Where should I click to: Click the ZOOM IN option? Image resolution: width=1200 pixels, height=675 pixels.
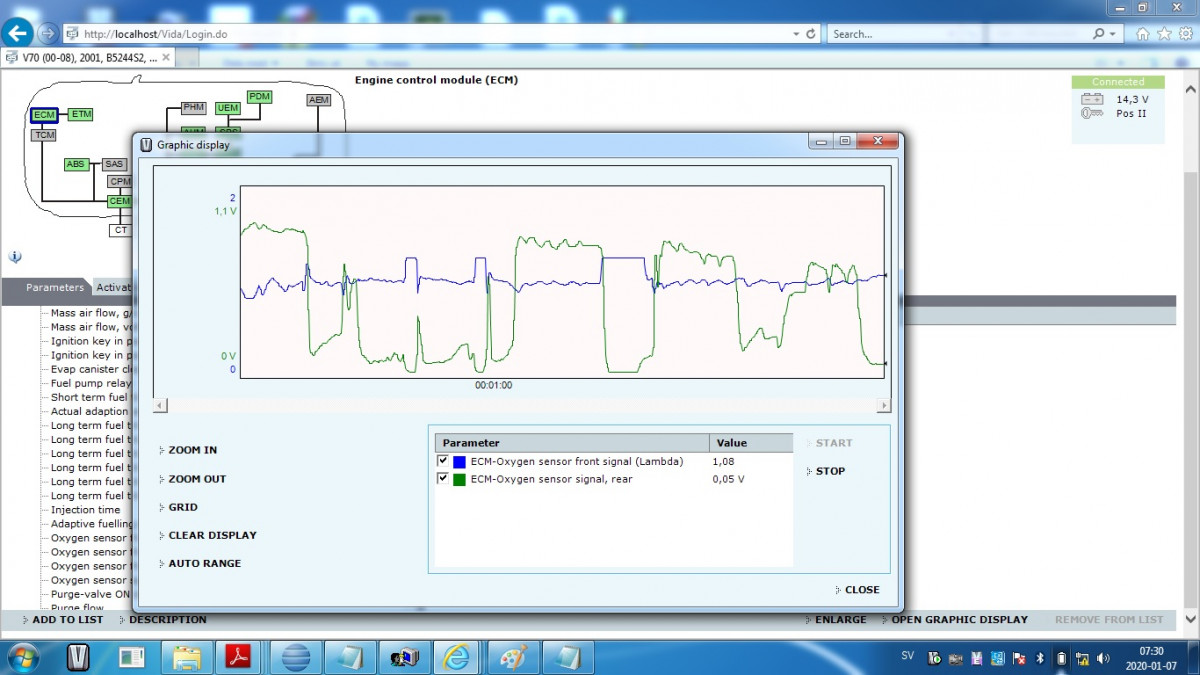tap(192, 450)
